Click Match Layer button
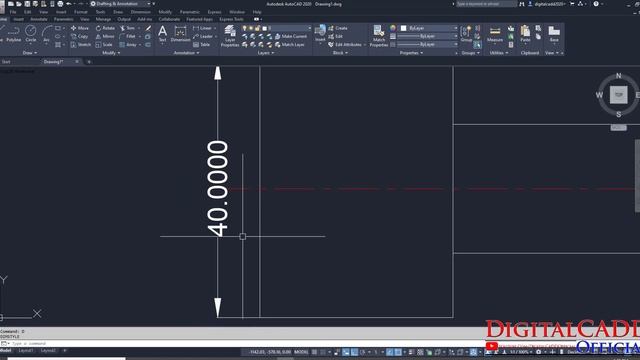The image size is (640, 360). click(290, 44)
